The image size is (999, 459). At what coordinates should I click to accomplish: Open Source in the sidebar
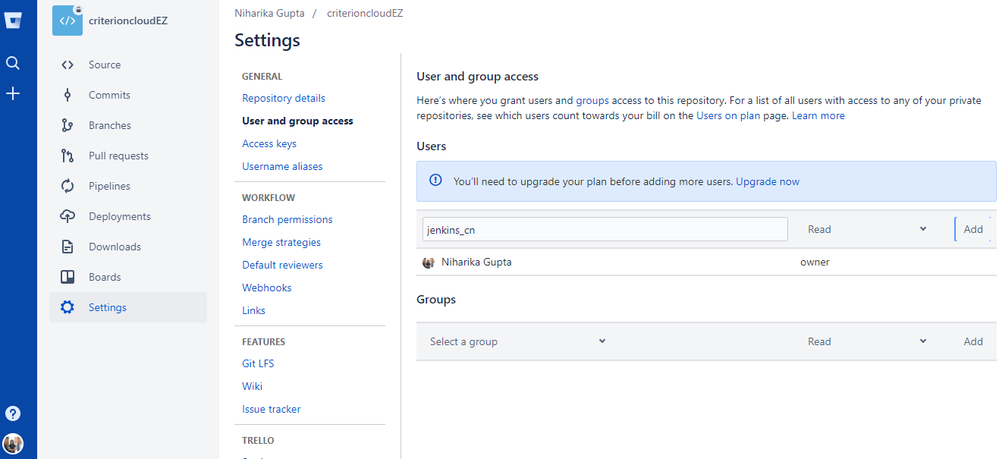click(x=104, y=65)
